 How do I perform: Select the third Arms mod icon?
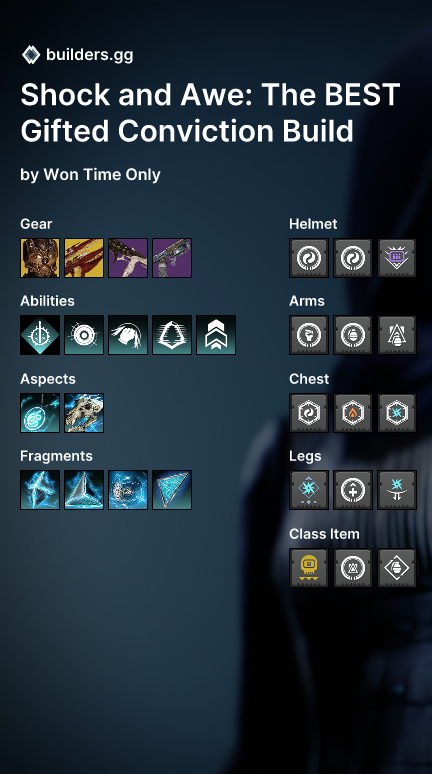tap(397, 335)
